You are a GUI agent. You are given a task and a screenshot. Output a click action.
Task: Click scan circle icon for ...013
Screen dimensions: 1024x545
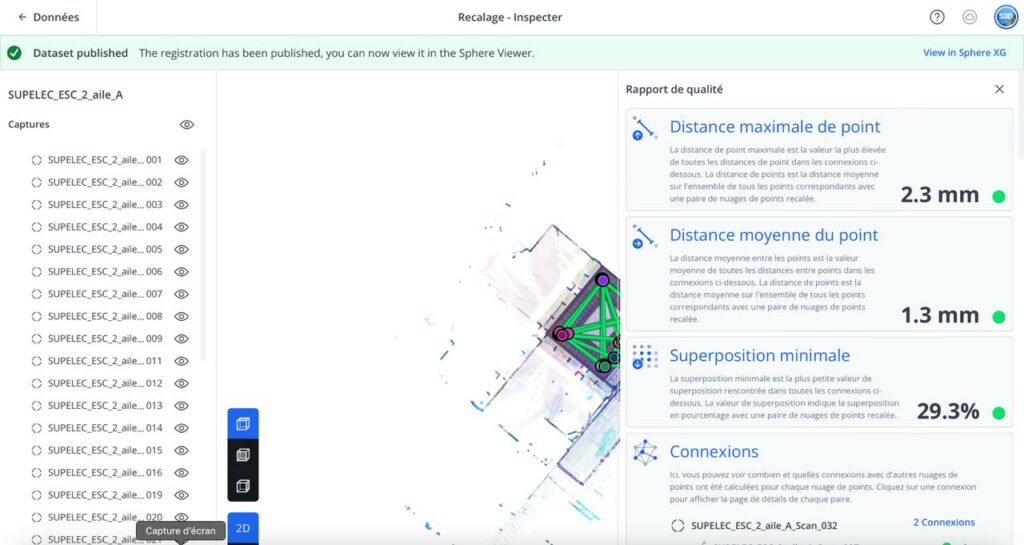coord(37,405)
